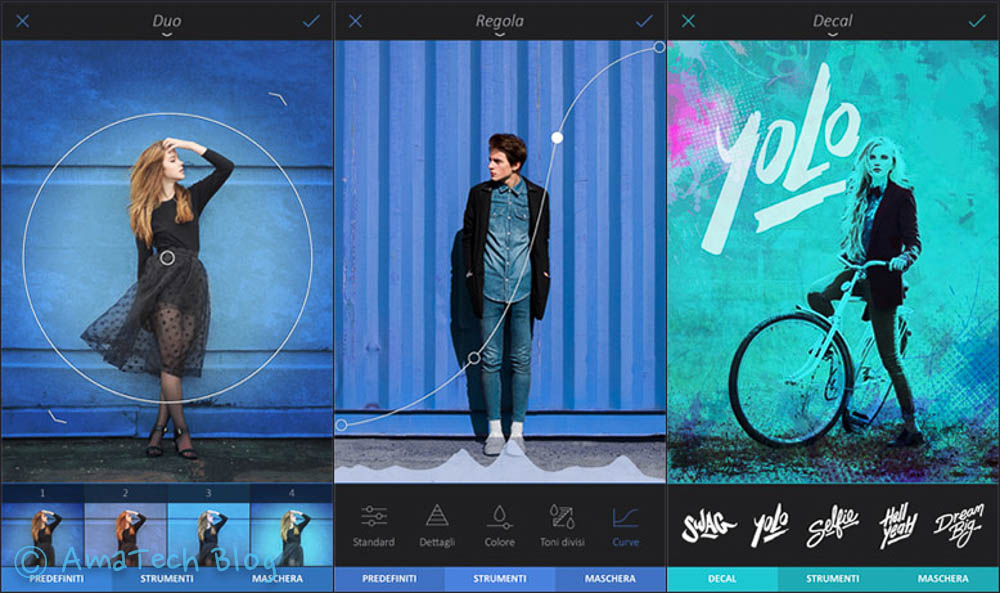Open the Decal tab in bottom bar
Image resolution: width=1000 pixels, height=593 pixels.
pyautogui.click(x=722, y=578)
